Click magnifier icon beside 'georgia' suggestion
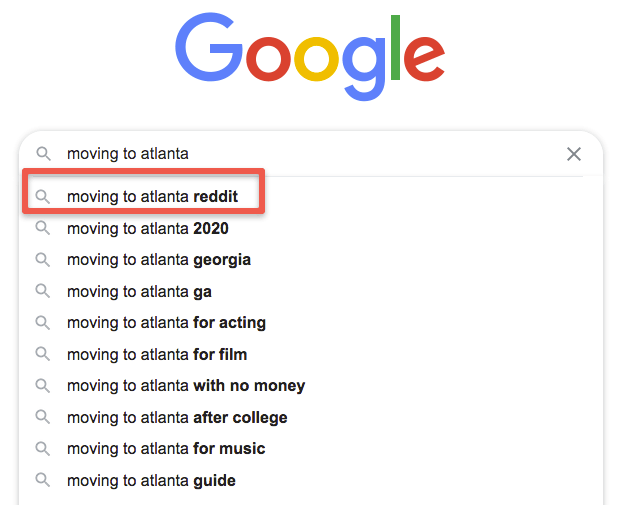The width and height of the screenshot is (644, 505). pos(43,260)
